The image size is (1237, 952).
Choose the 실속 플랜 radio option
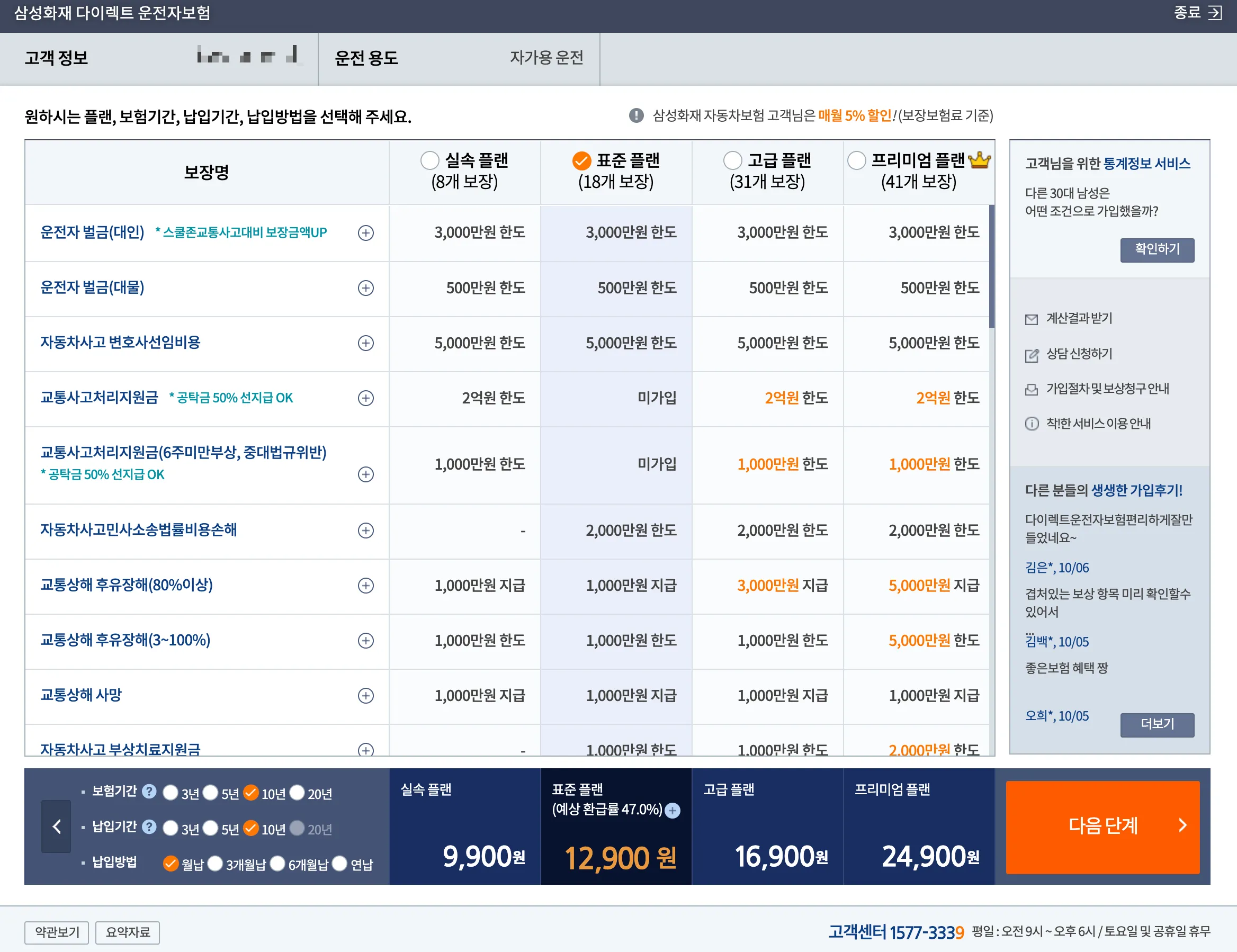(x=430, y=160)
